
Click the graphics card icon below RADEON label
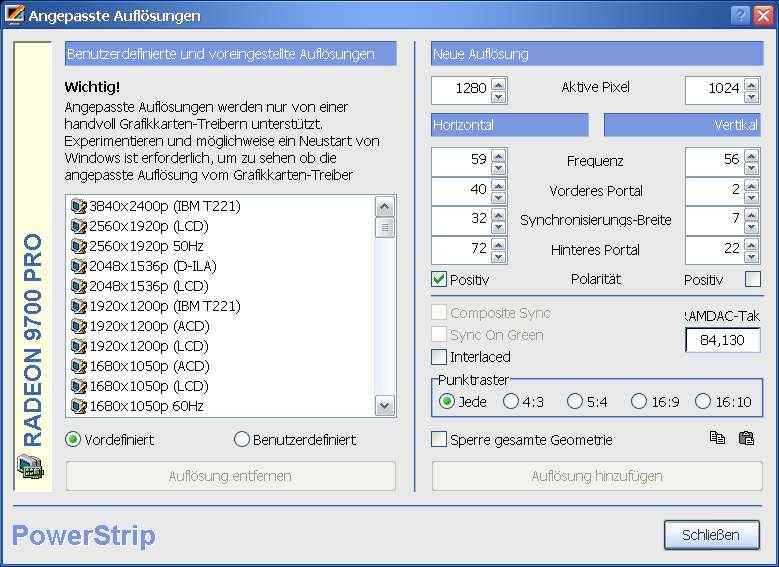tap(28, 466)
